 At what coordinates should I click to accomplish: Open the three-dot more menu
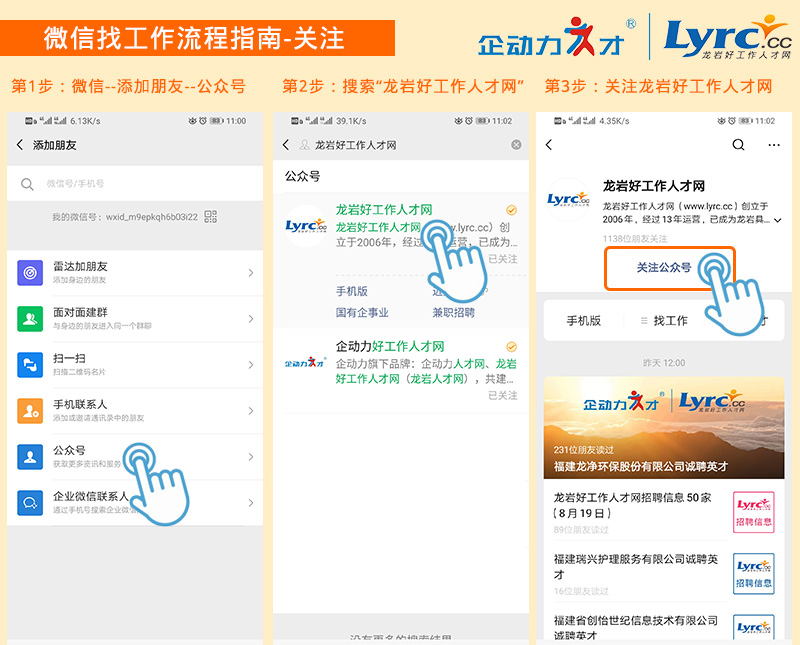773,145
